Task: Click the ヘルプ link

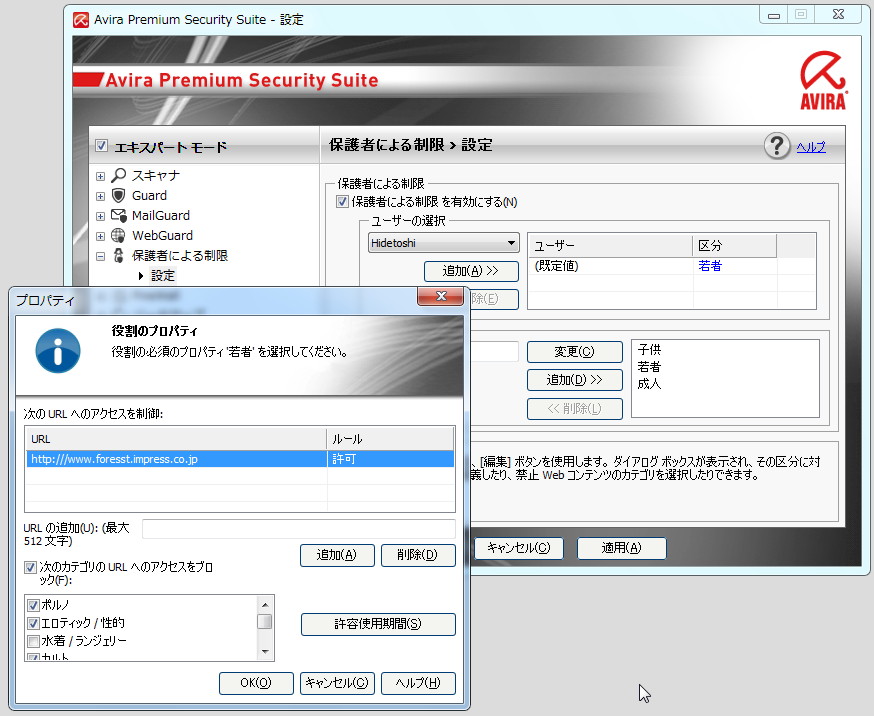Action: pos(810,146)
